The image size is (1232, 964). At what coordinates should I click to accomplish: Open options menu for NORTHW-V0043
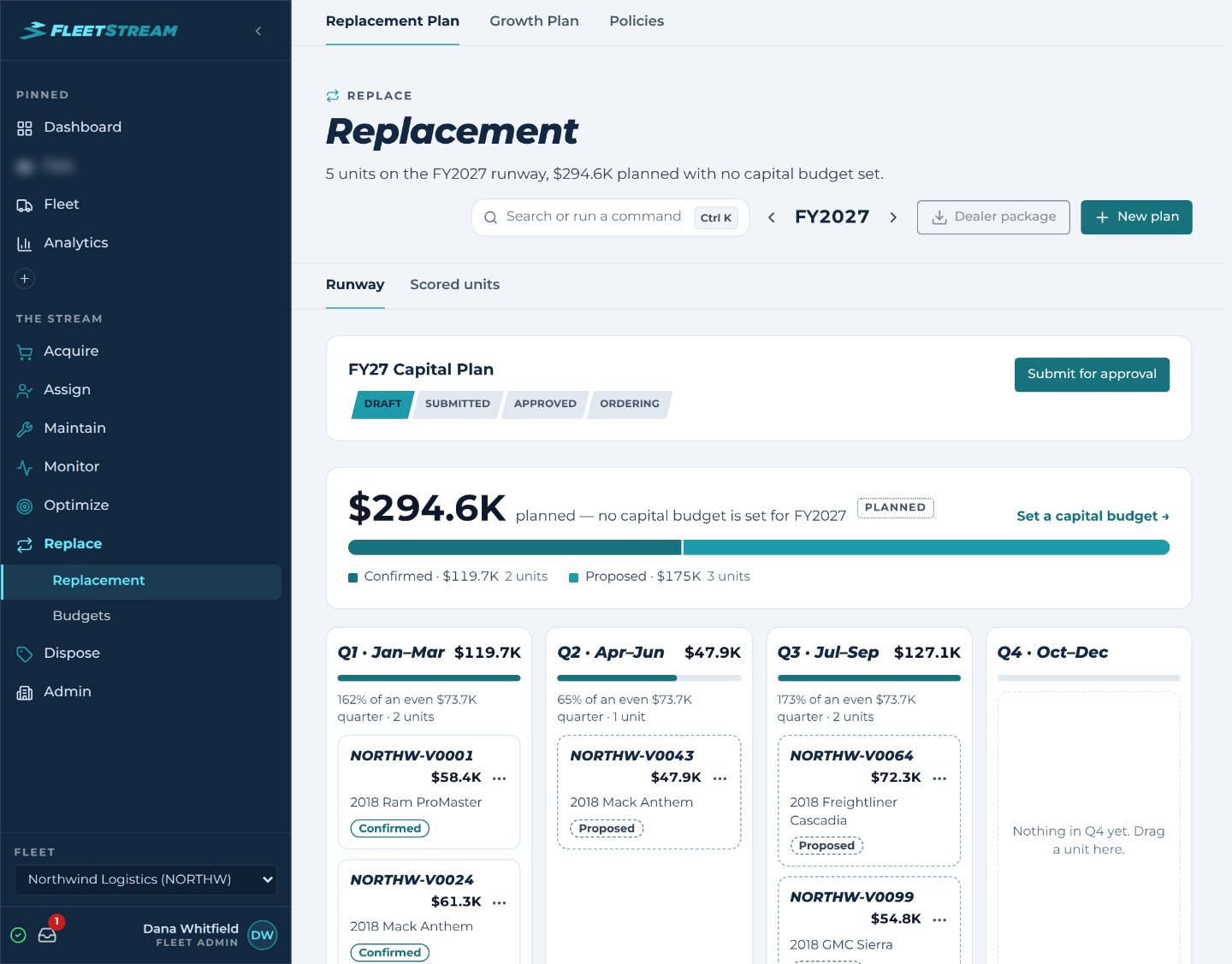point(720,778)
